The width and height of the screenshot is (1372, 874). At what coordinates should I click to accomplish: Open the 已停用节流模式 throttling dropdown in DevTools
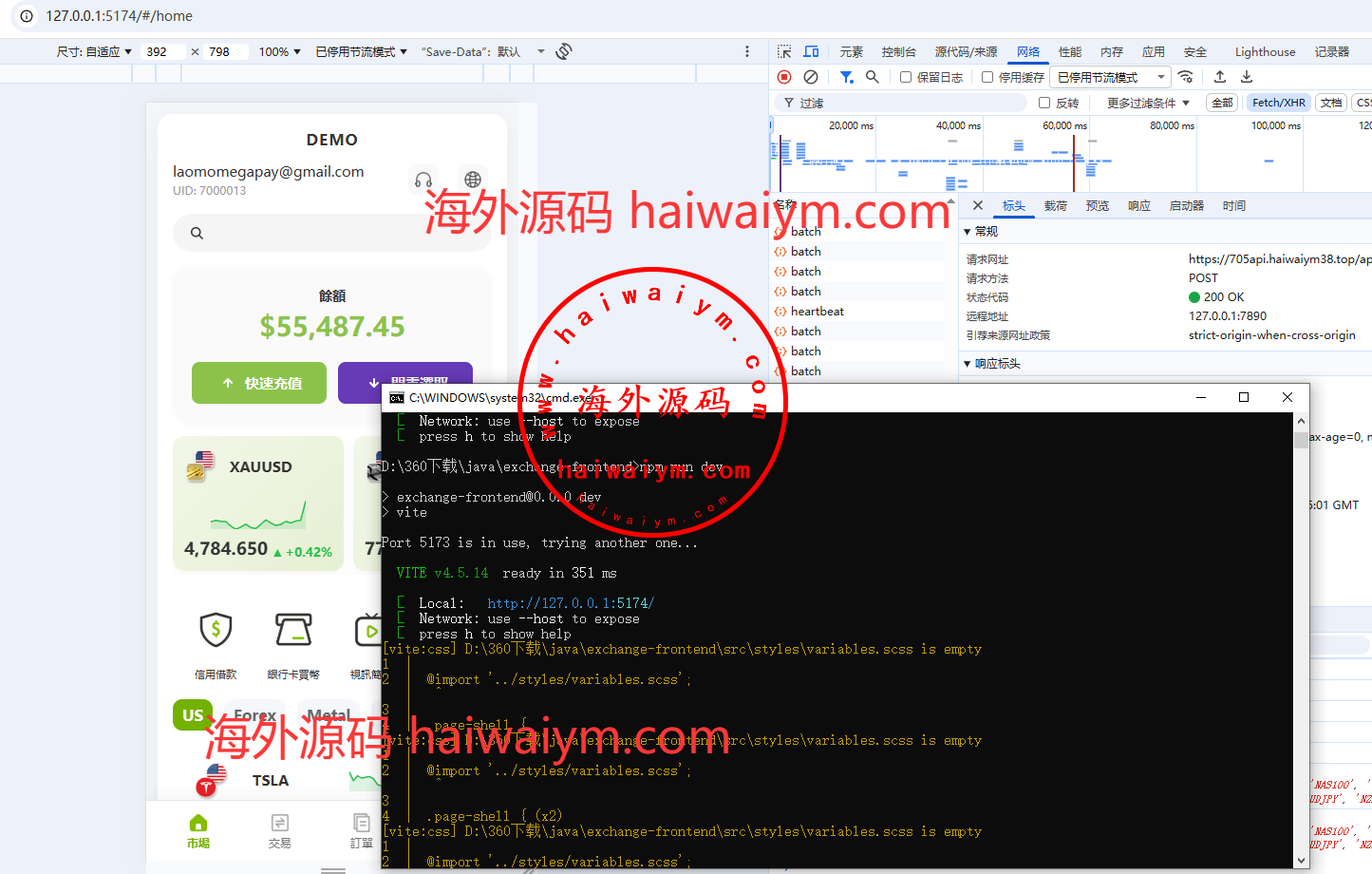pyautogui.click(x=1111, y=77)
